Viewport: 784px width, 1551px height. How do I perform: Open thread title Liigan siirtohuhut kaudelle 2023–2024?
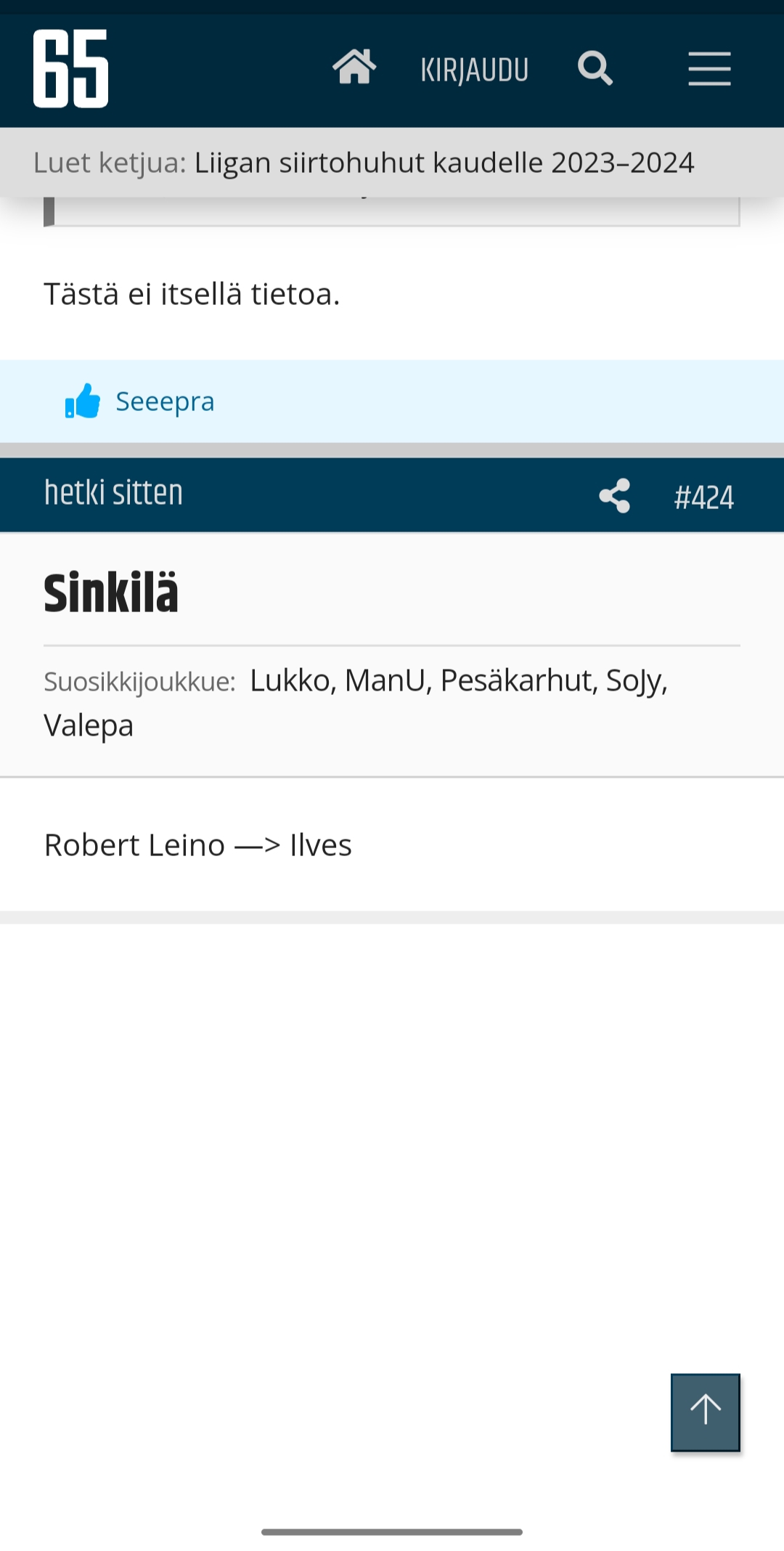[x=444, y=163]
